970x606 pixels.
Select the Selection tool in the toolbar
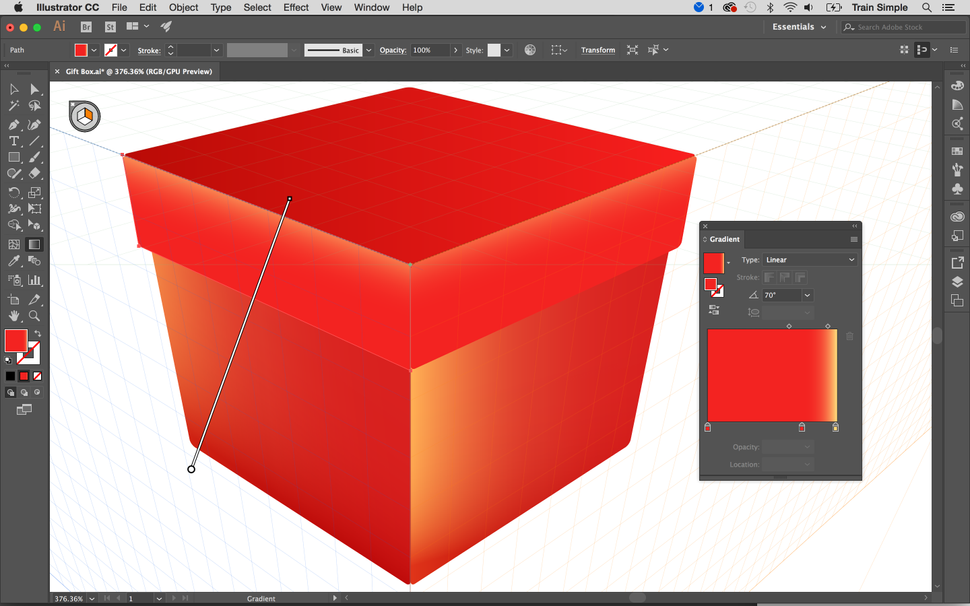[12, 88]
